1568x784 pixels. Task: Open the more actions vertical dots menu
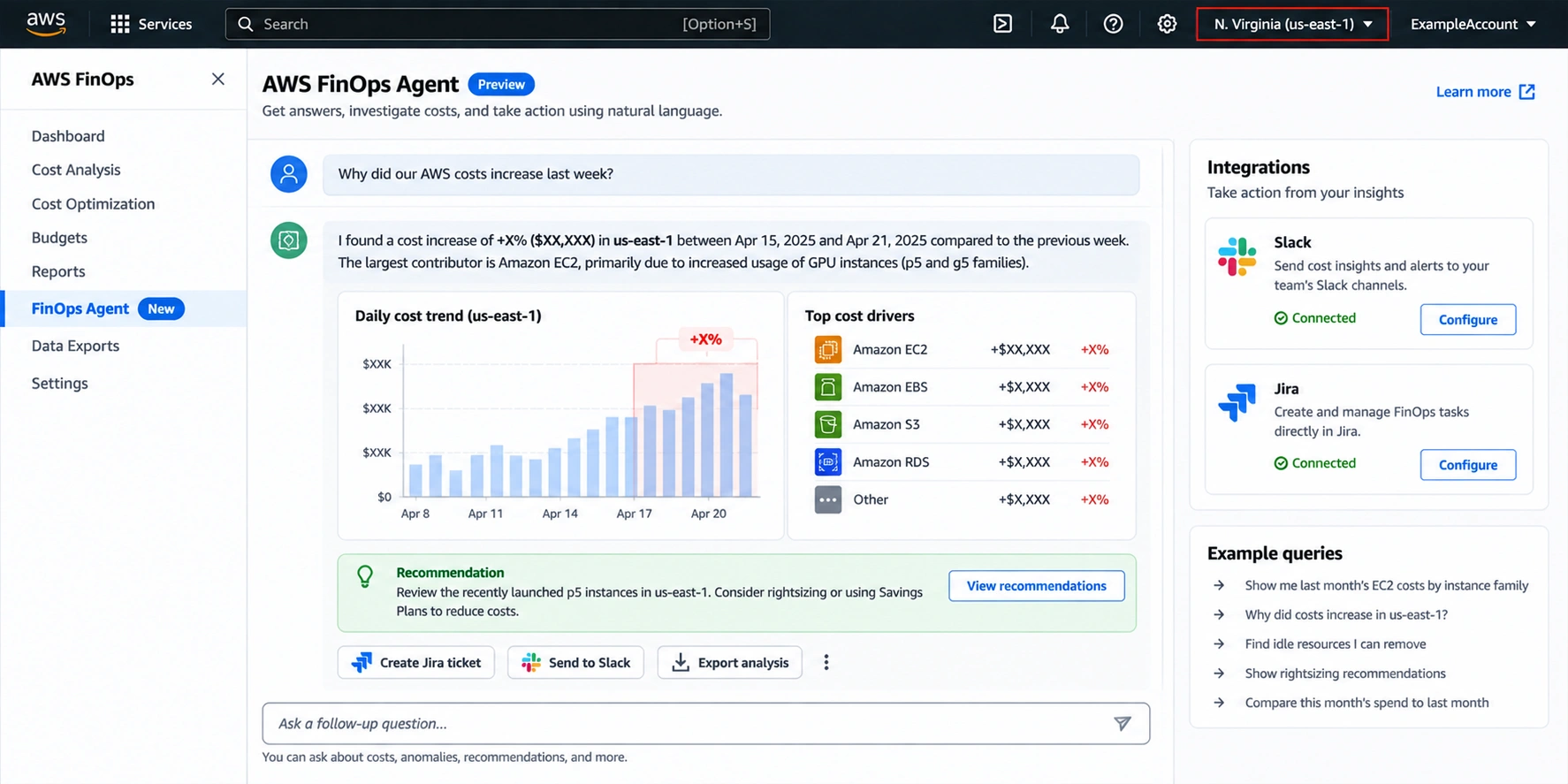point(826,662)
